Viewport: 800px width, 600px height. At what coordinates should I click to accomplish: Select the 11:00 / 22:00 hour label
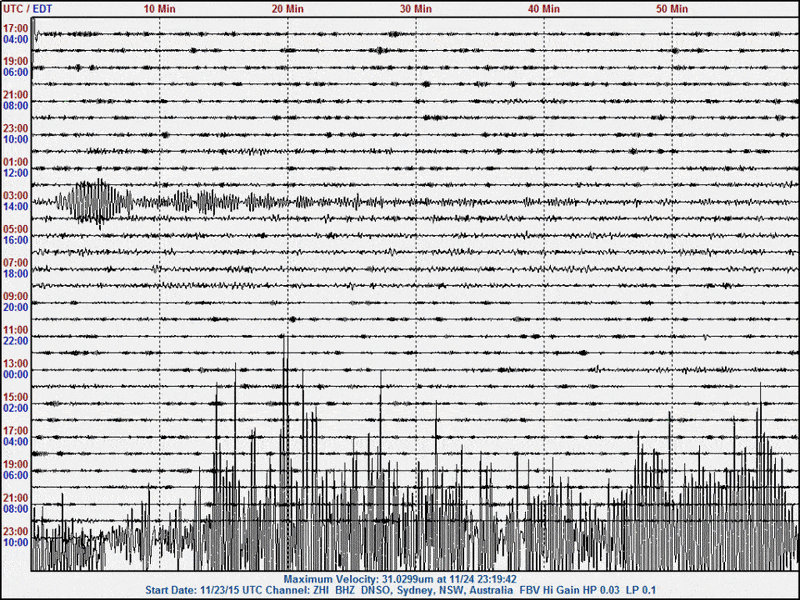pos(17,332)
